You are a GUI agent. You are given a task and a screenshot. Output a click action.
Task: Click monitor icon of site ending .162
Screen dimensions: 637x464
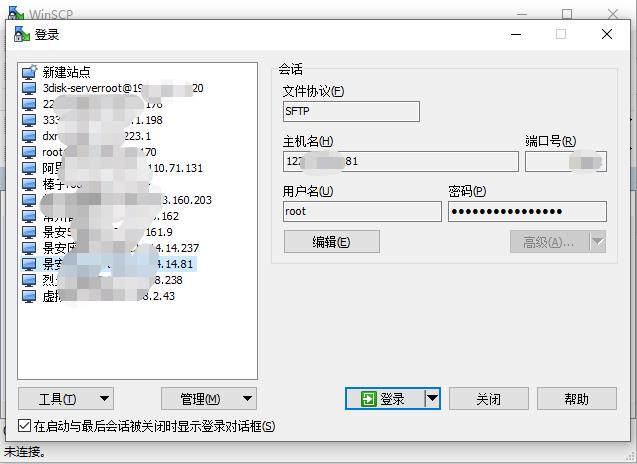tap(29, 216)
